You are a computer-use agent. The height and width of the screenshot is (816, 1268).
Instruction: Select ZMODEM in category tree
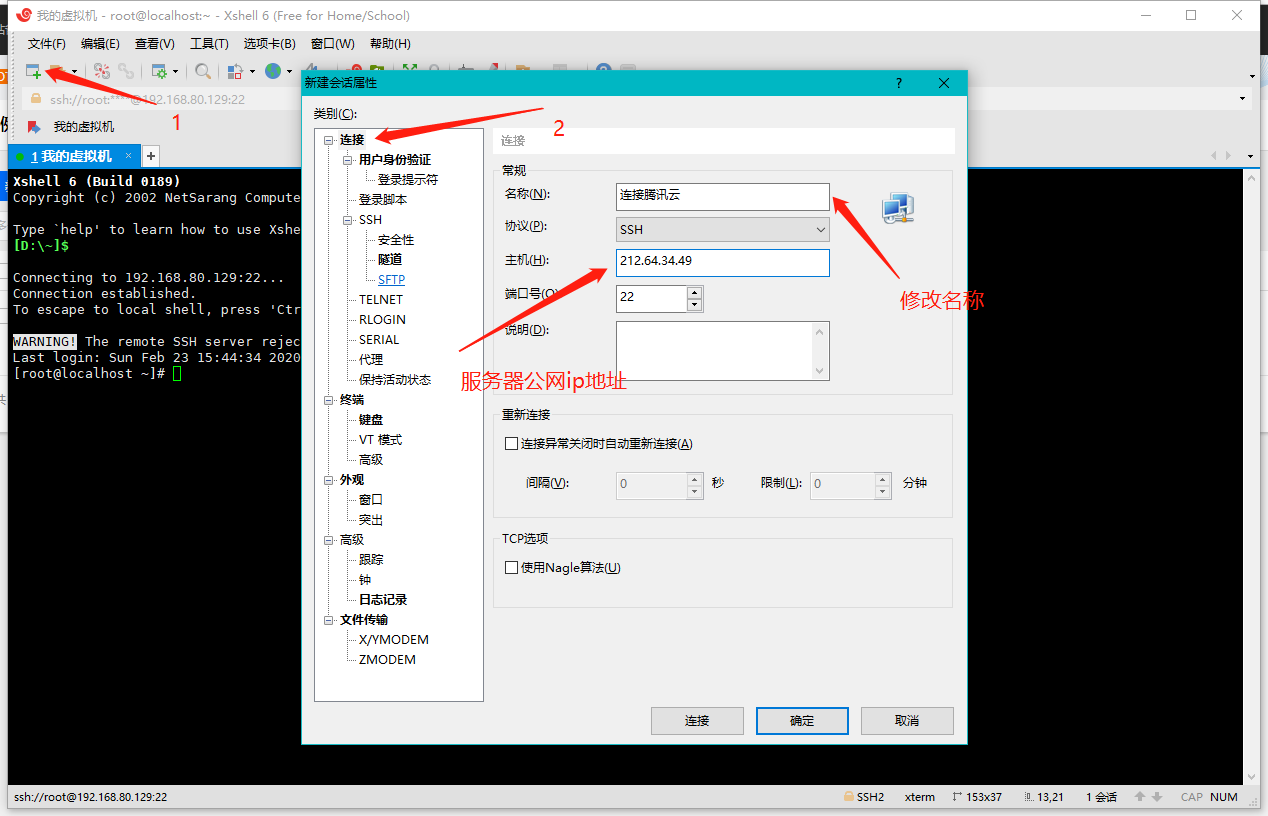click(x=387, y=660)
